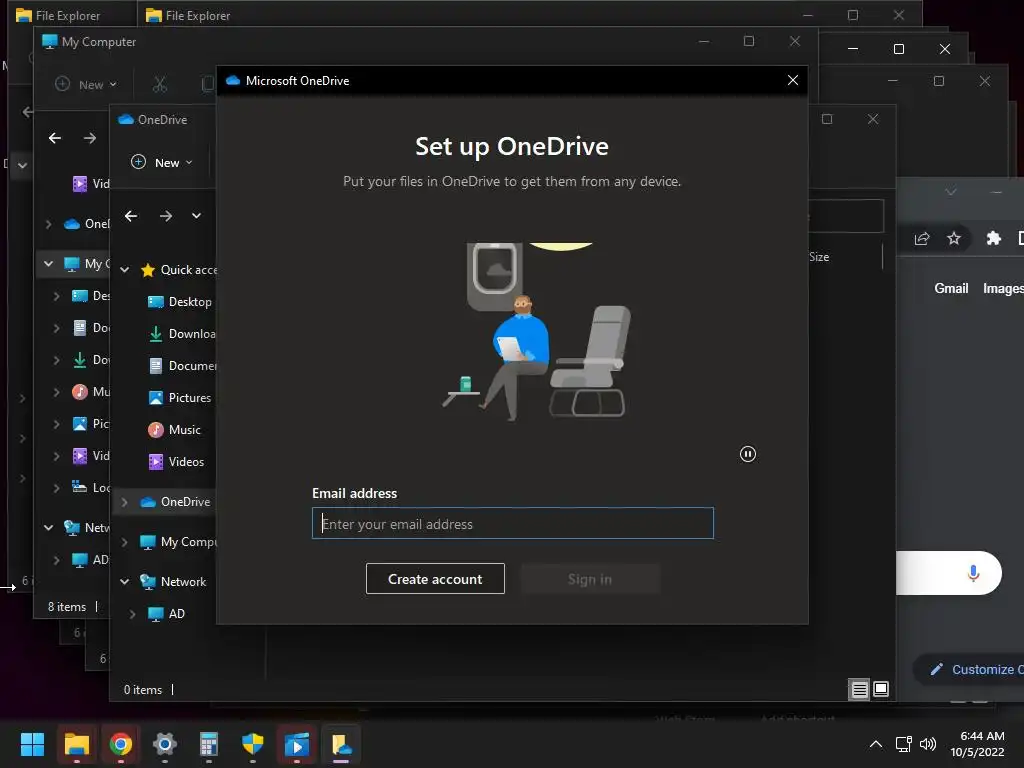Expand the OneDrive node in navigation tree
The height and width of the screenshot is (768, 1024).
tap(125, 502)
